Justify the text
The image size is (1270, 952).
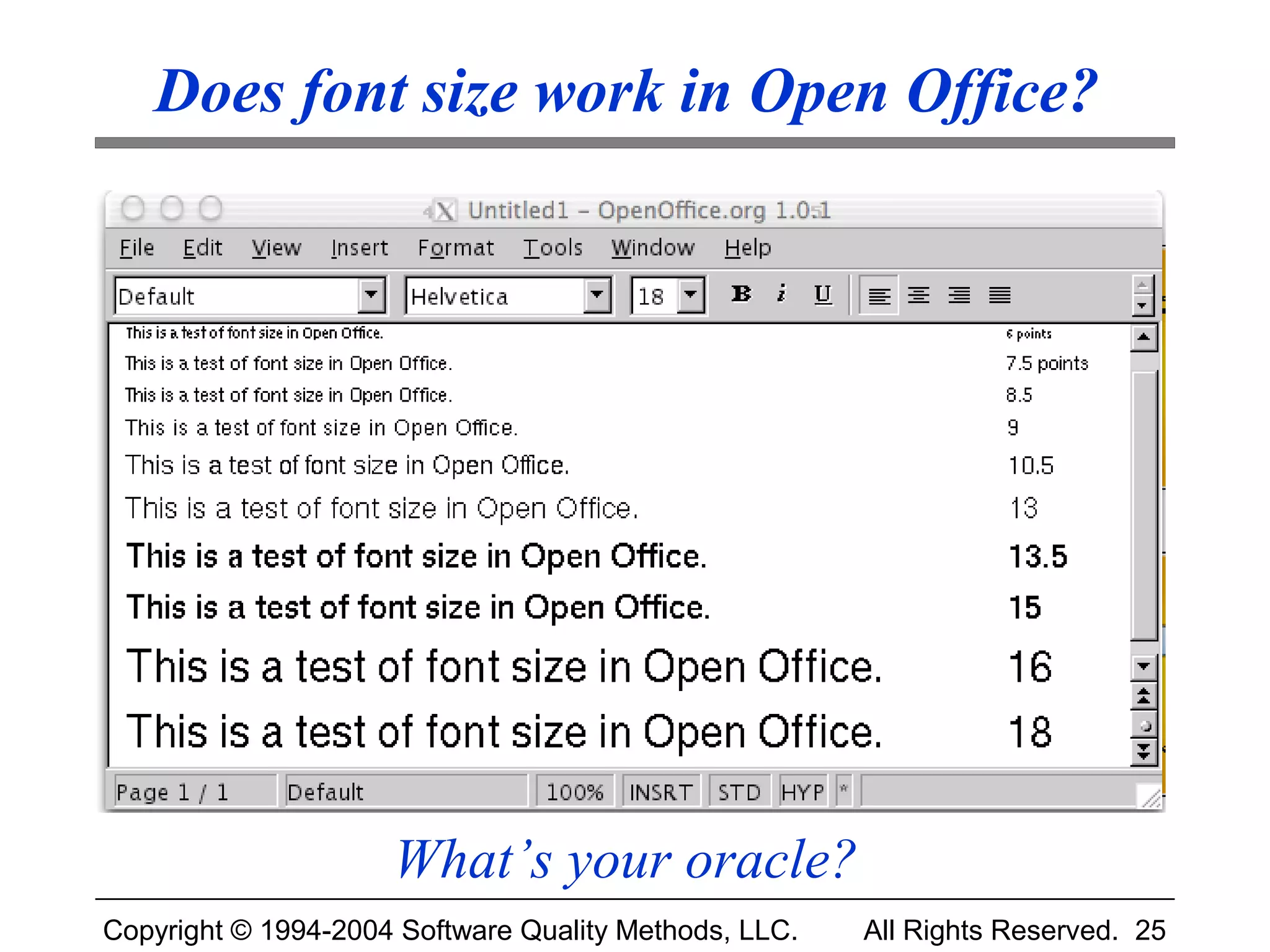[x=1000, y=296]
